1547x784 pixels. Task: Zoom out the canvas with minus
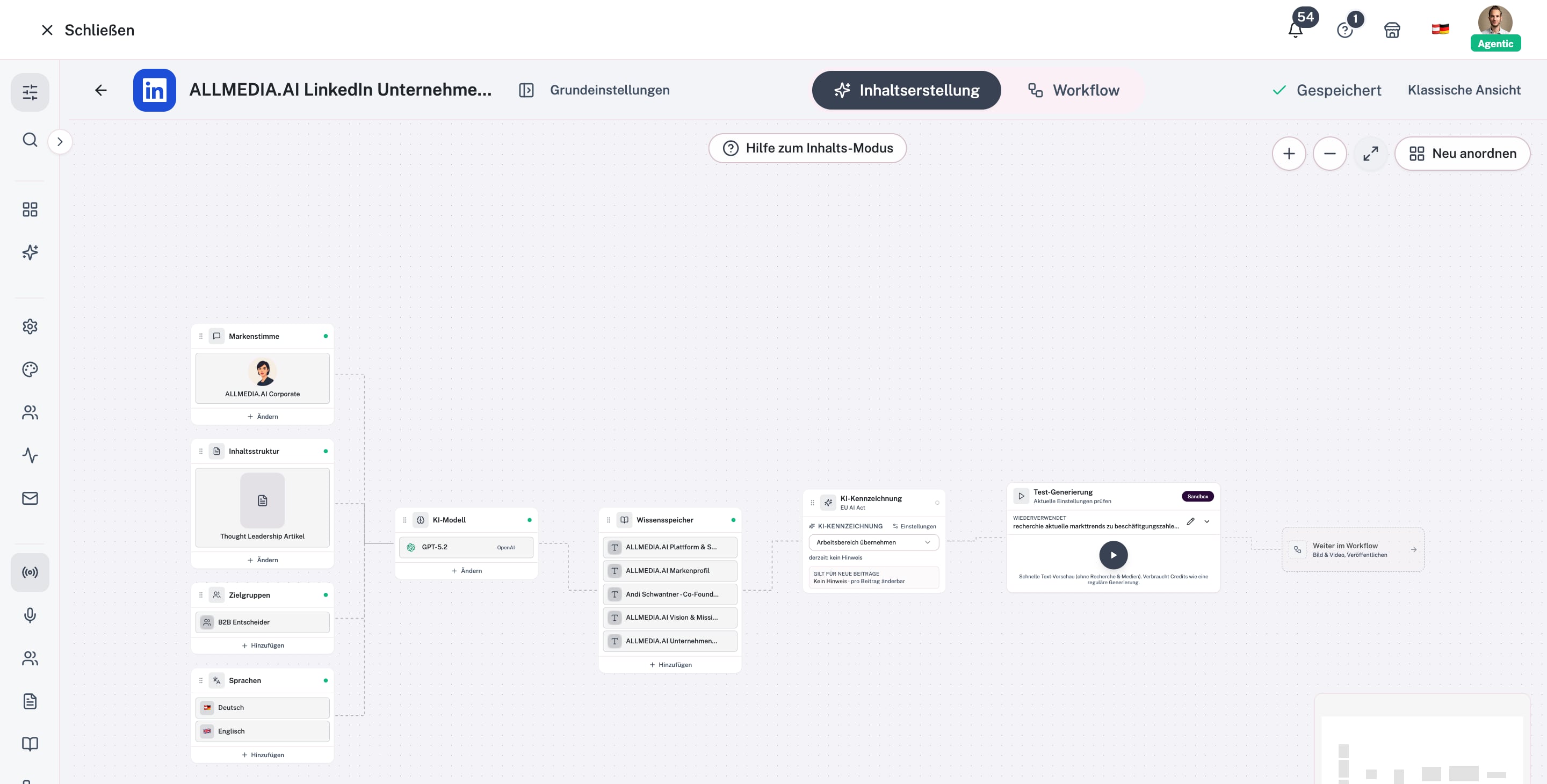[x=1329, y=154]
